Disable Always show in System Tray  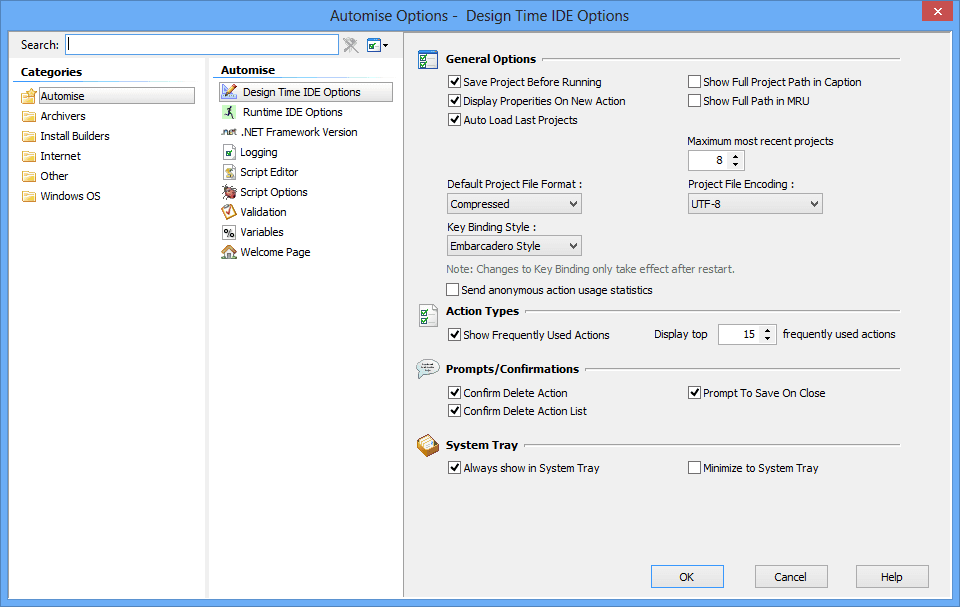pos(454,468)
